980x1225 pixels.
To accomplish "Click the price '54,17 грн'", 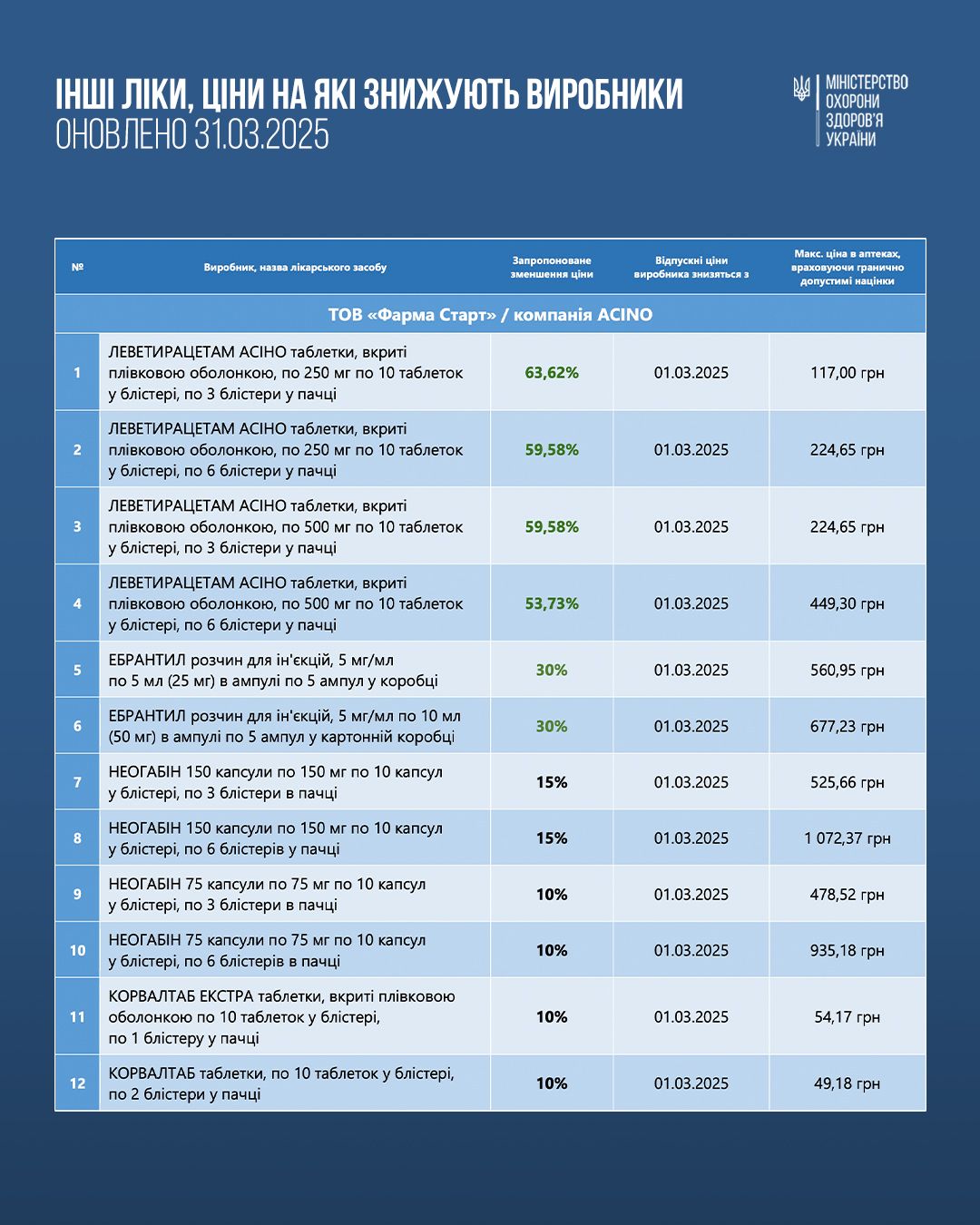I will 848,1017.
